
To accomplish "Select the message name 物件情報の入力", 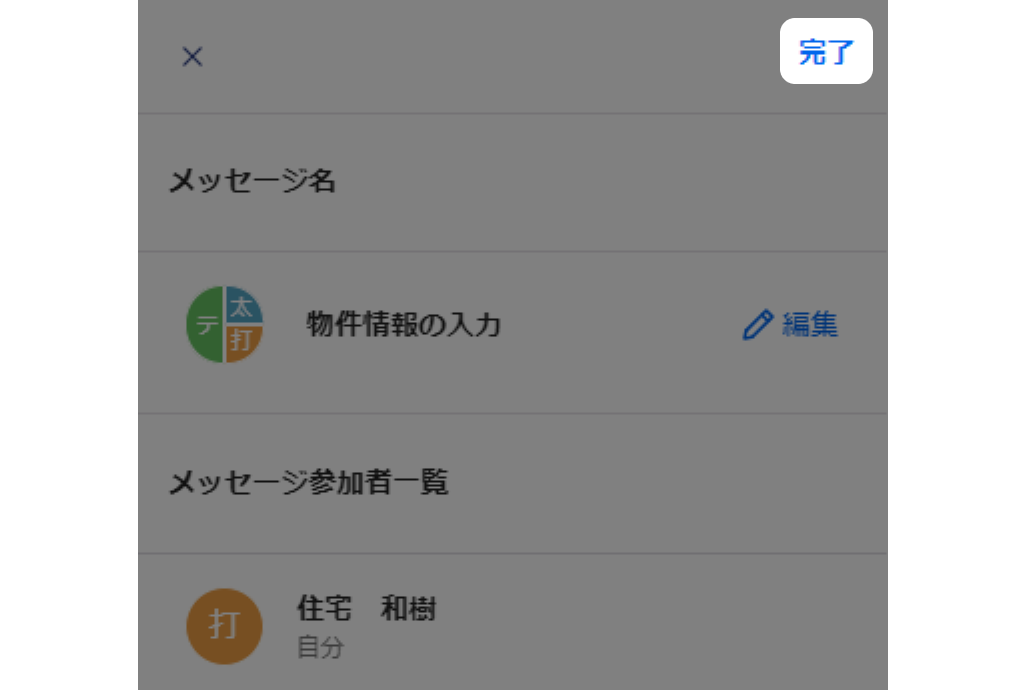I will [x=403, y=325].
